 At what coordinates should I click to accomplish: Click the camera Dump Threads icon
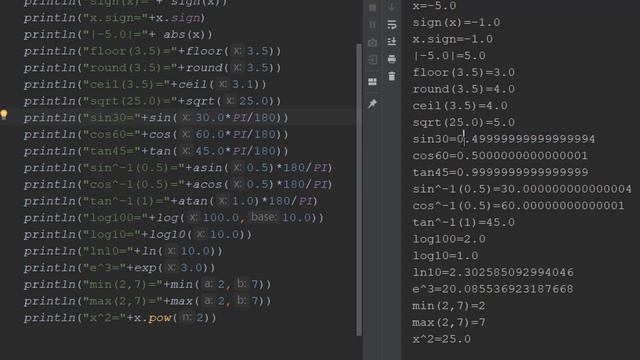point(372,42)
